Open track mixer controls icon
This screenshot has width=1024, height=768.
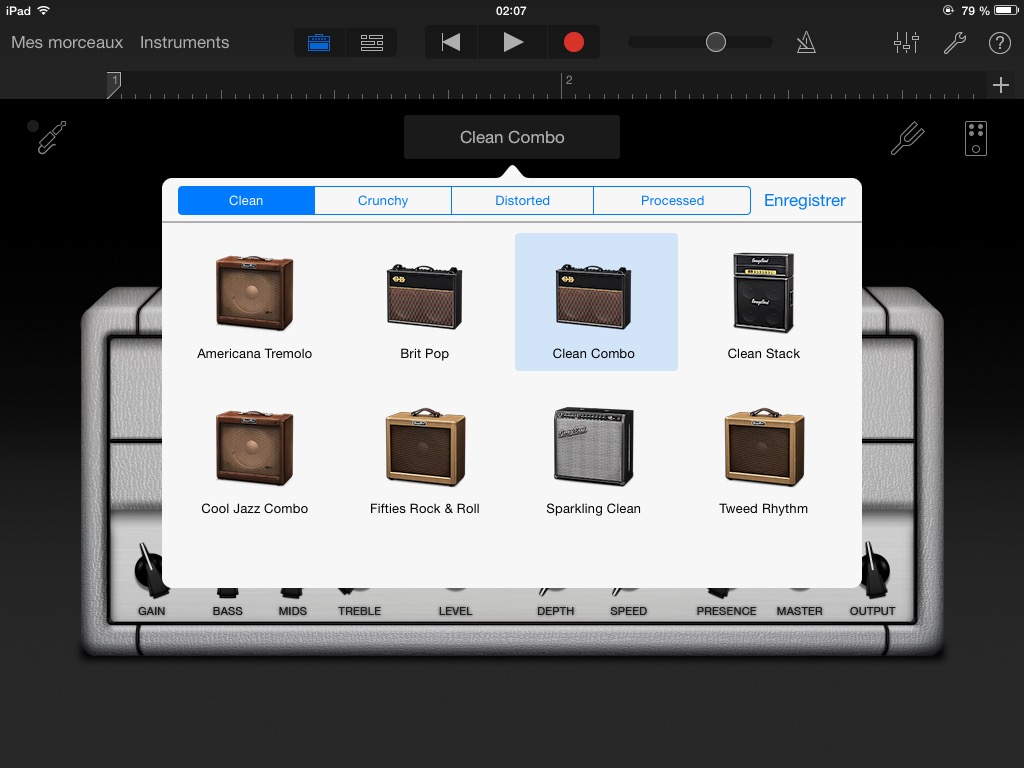click(x=906, y=42)
